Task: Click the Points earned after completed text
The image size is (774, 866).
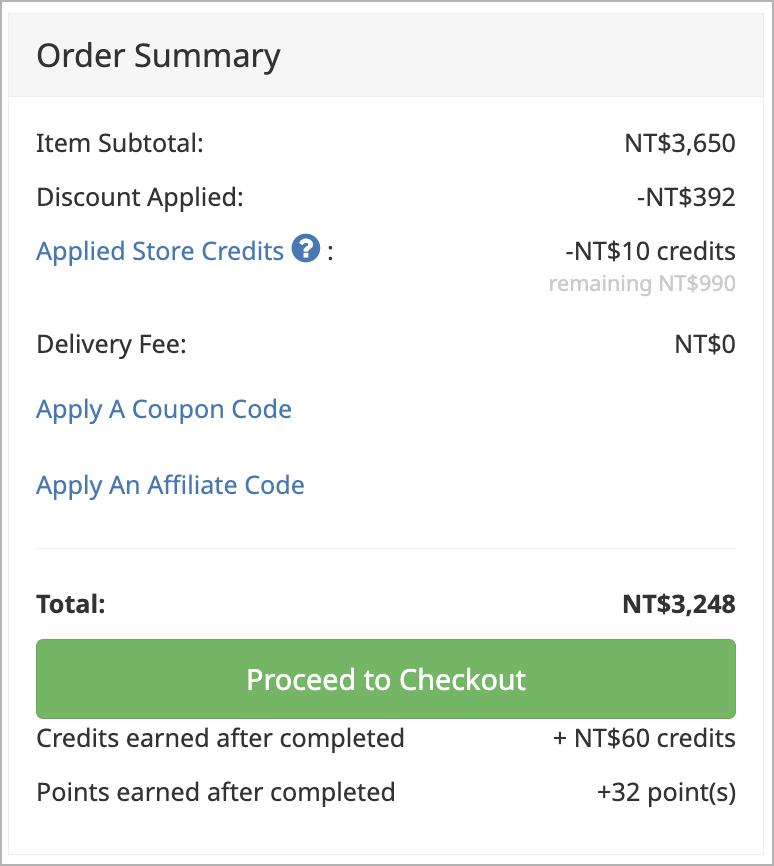Action: click(216, 793)
